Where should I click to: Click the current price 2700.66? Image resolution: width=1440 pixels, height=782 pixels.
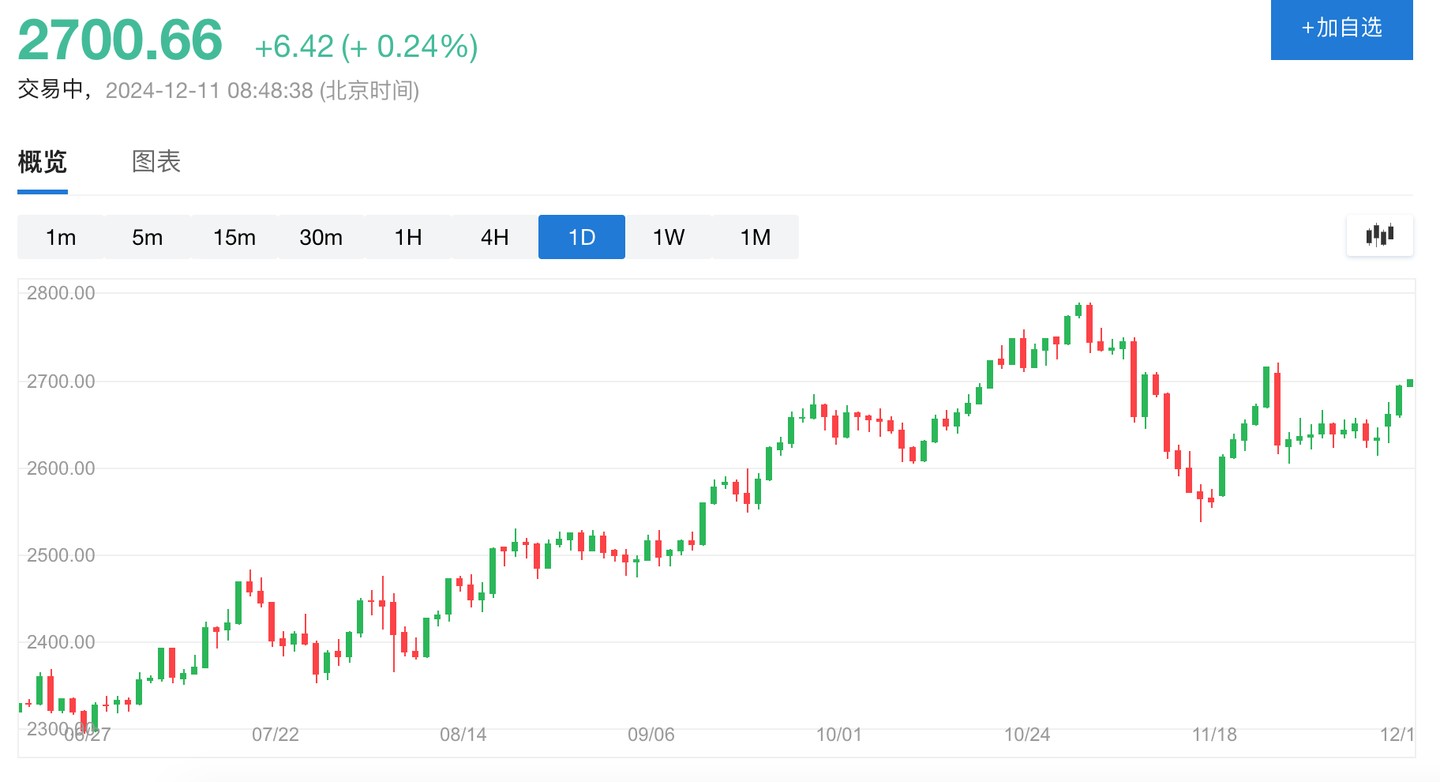[120, 41]
